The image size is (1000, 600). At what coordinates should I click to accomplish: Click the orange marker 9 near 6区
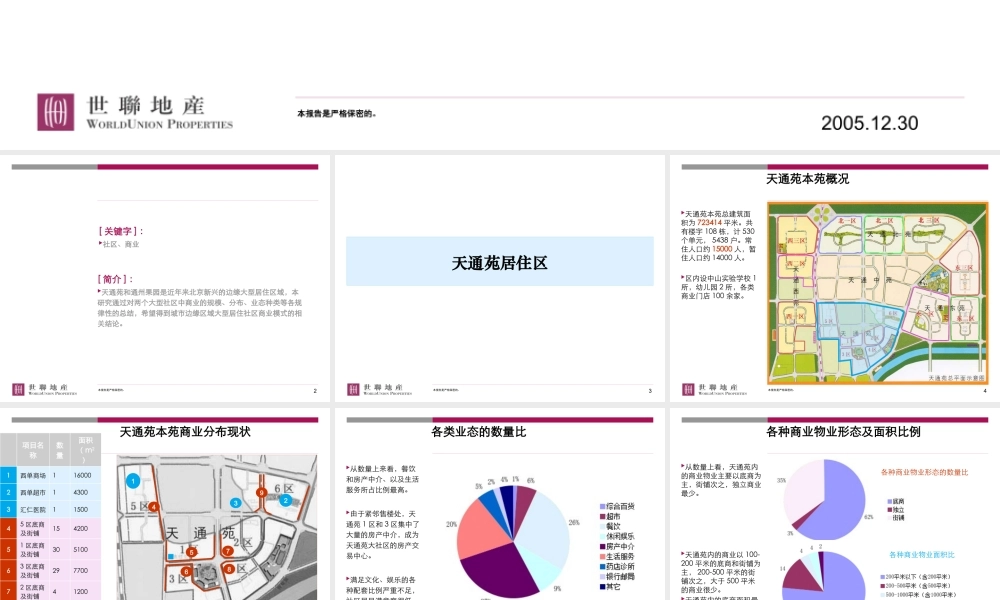261,492
